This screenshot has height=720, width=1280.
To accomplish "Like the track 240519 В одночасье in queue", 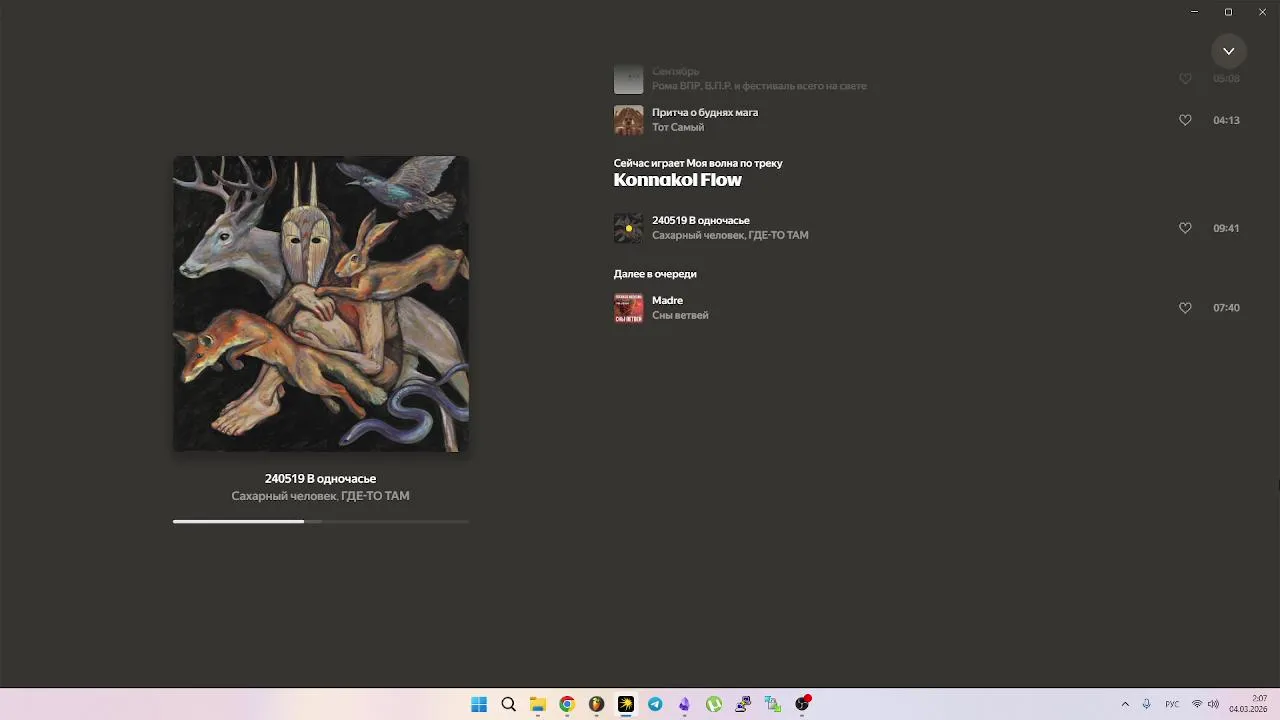I will point(1185,228).
